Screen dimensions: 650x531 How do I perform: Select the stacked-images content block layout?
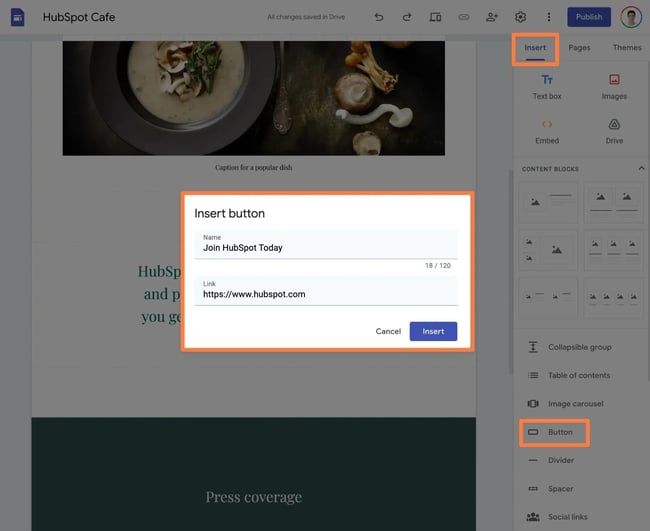click(x=548, y=250)
